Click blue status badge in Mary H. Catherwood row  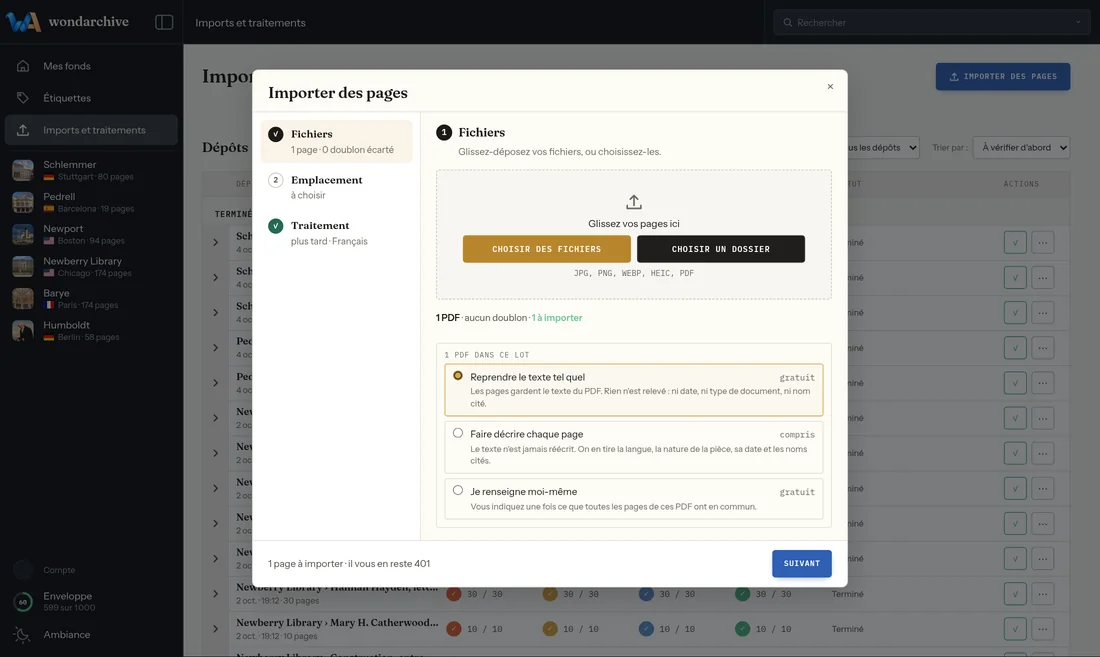[x=646, y=629]
